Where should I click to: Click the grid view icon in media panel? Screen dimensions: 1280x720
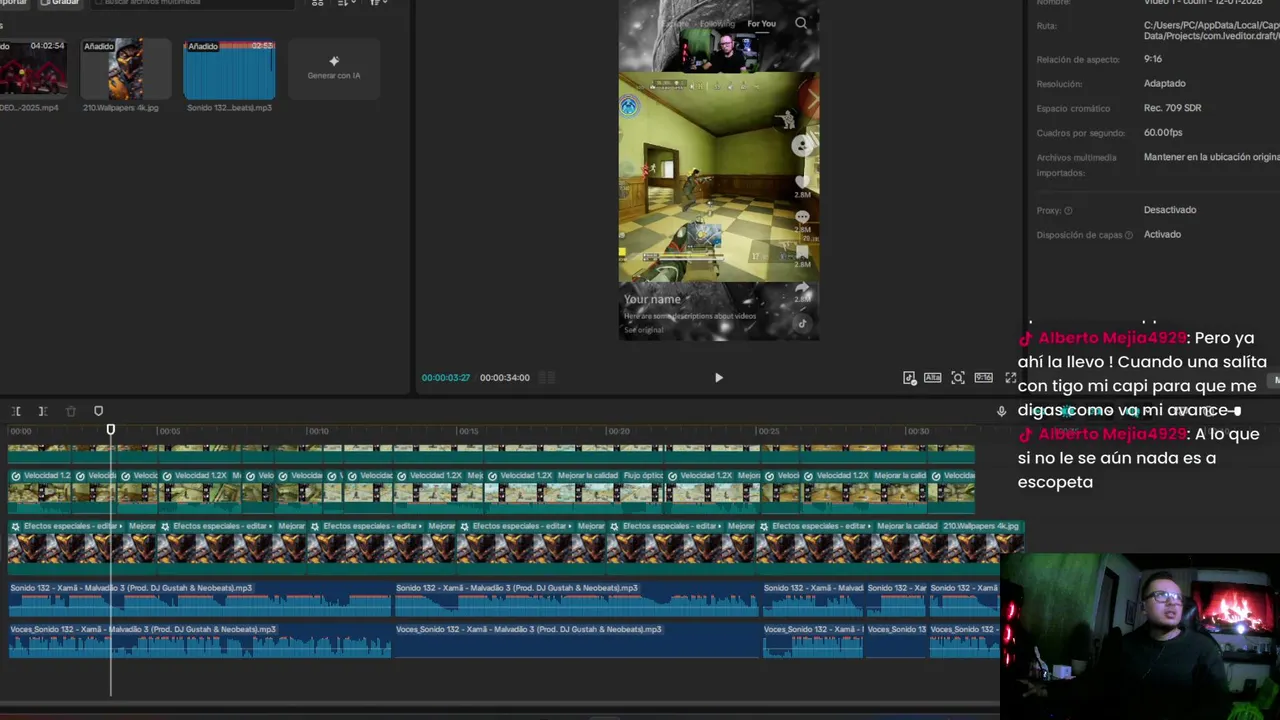(x=318, y=3)
